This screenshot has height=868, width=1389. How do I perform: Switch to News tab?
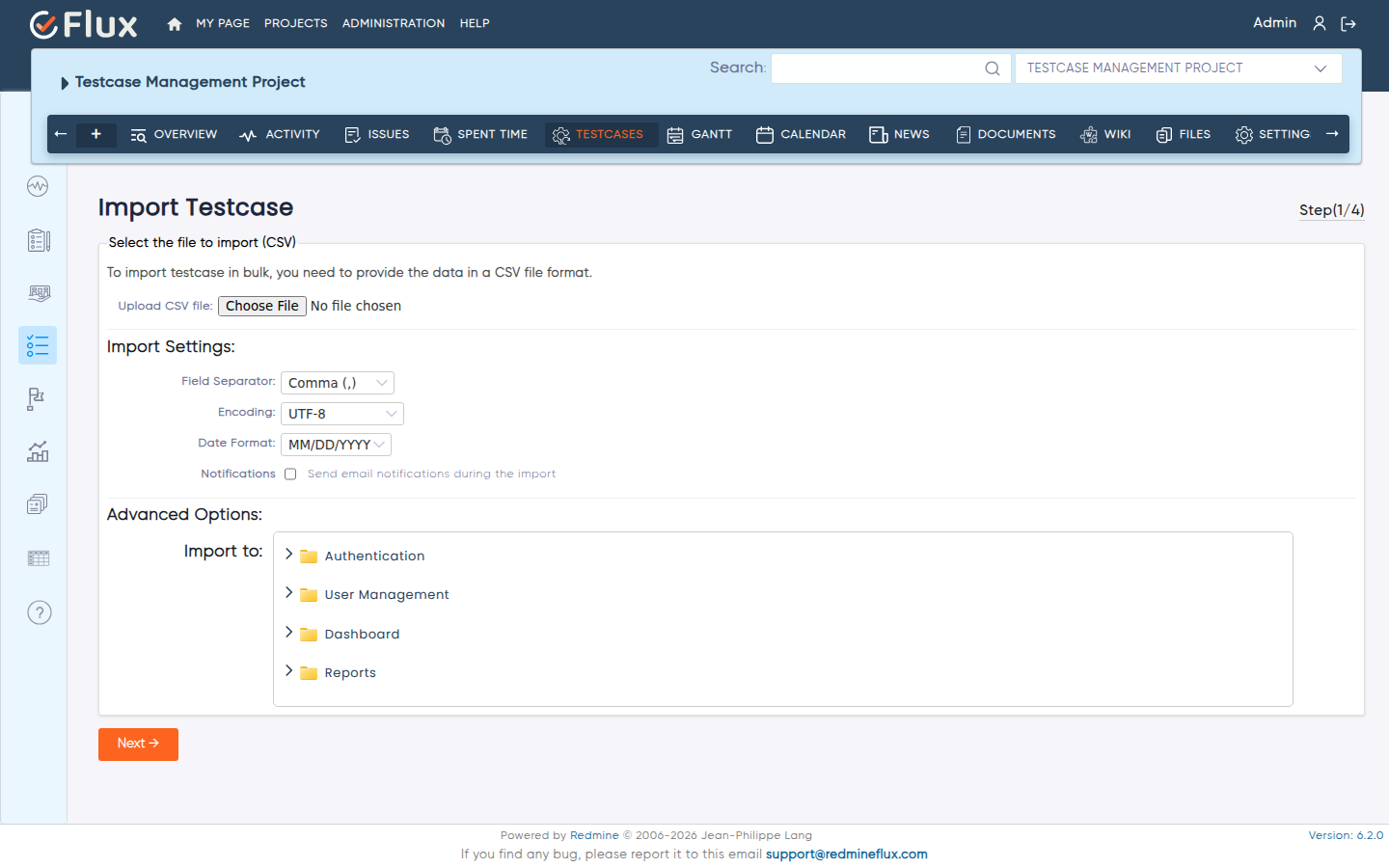(x=899, y=135)
